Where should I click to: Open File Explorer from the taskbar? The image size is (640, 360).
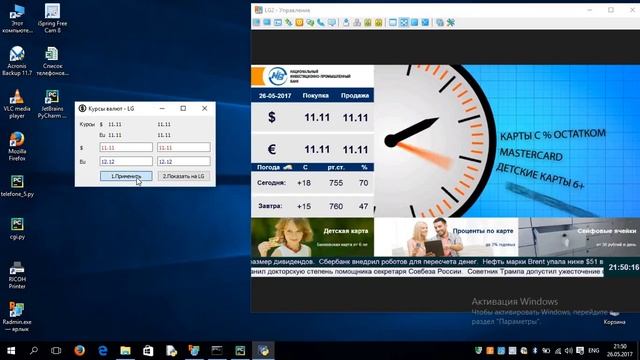pyautogui.click(x=125, y=351)
